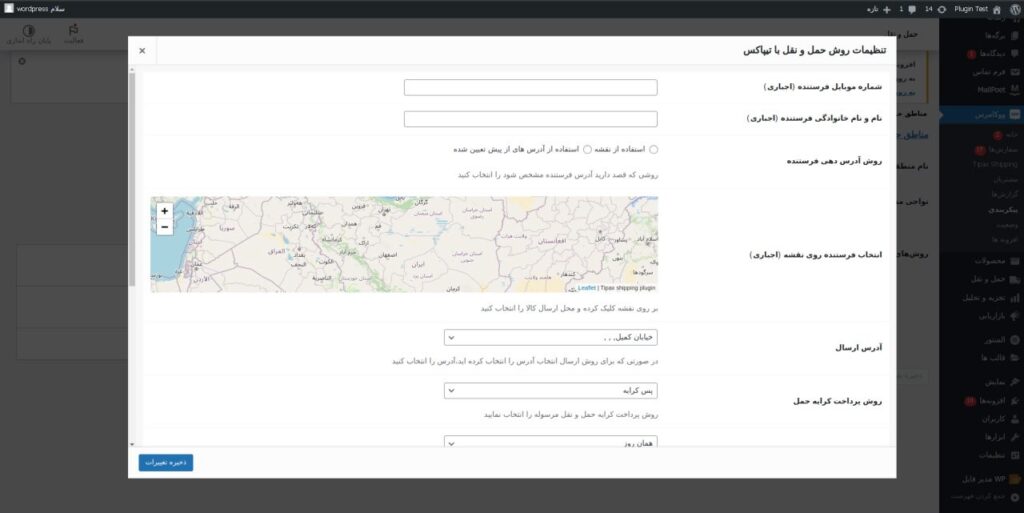Screen dimensions: 1024x513
Task: Dismiss notice with small round X icon
Action: [x=22, y=61]
